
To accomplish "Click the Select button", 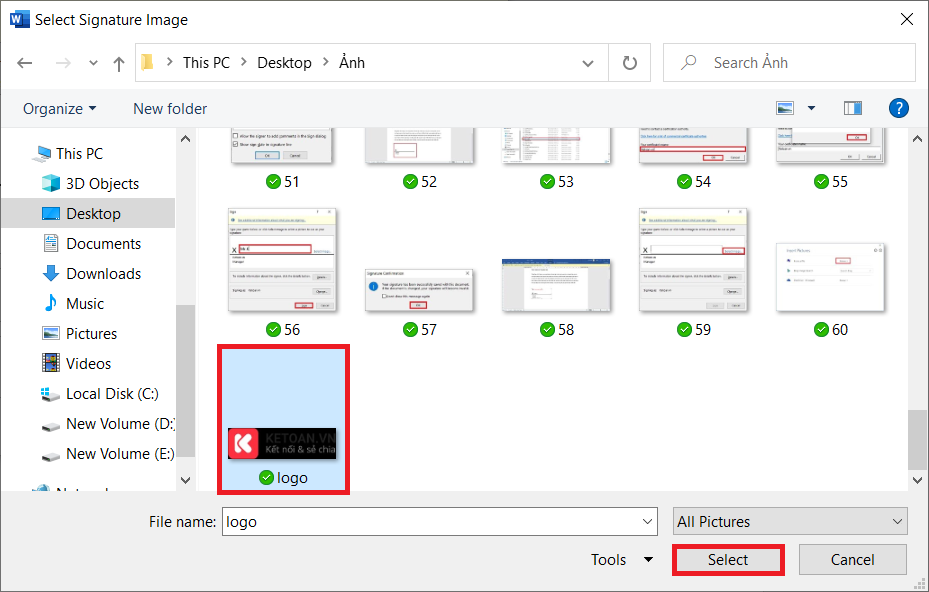I will (728, 560).
